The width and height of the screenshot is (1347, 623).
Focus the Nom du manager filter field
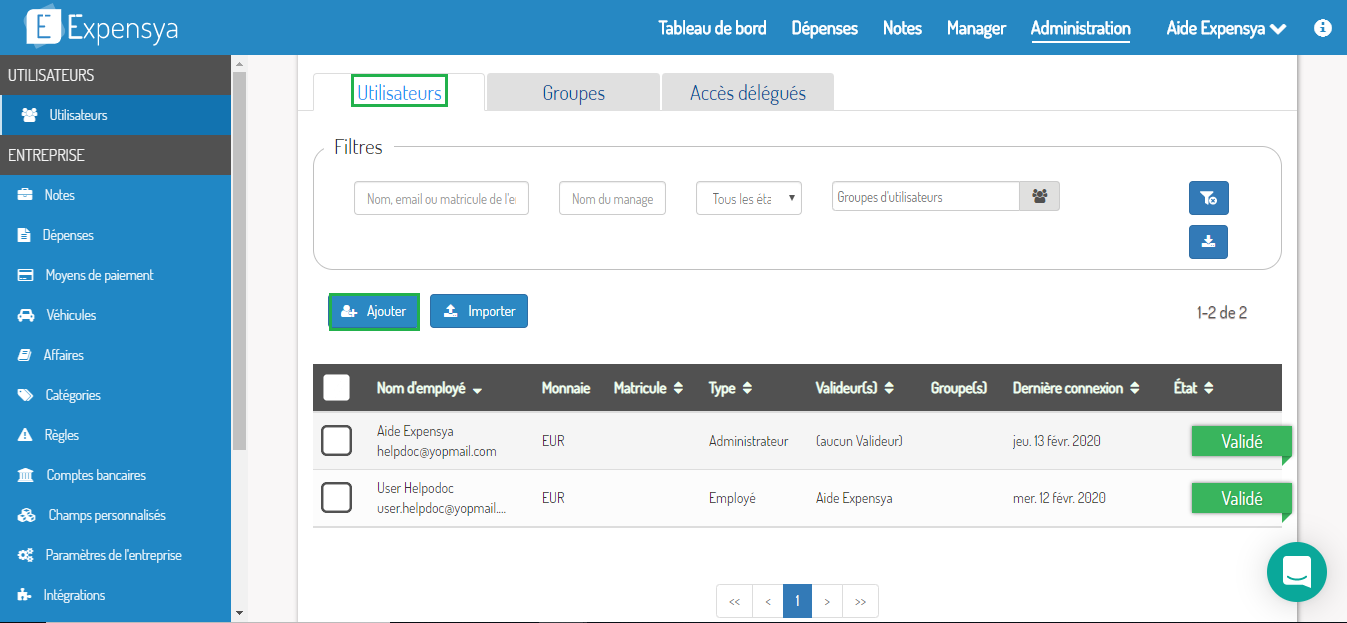[612, 198]
